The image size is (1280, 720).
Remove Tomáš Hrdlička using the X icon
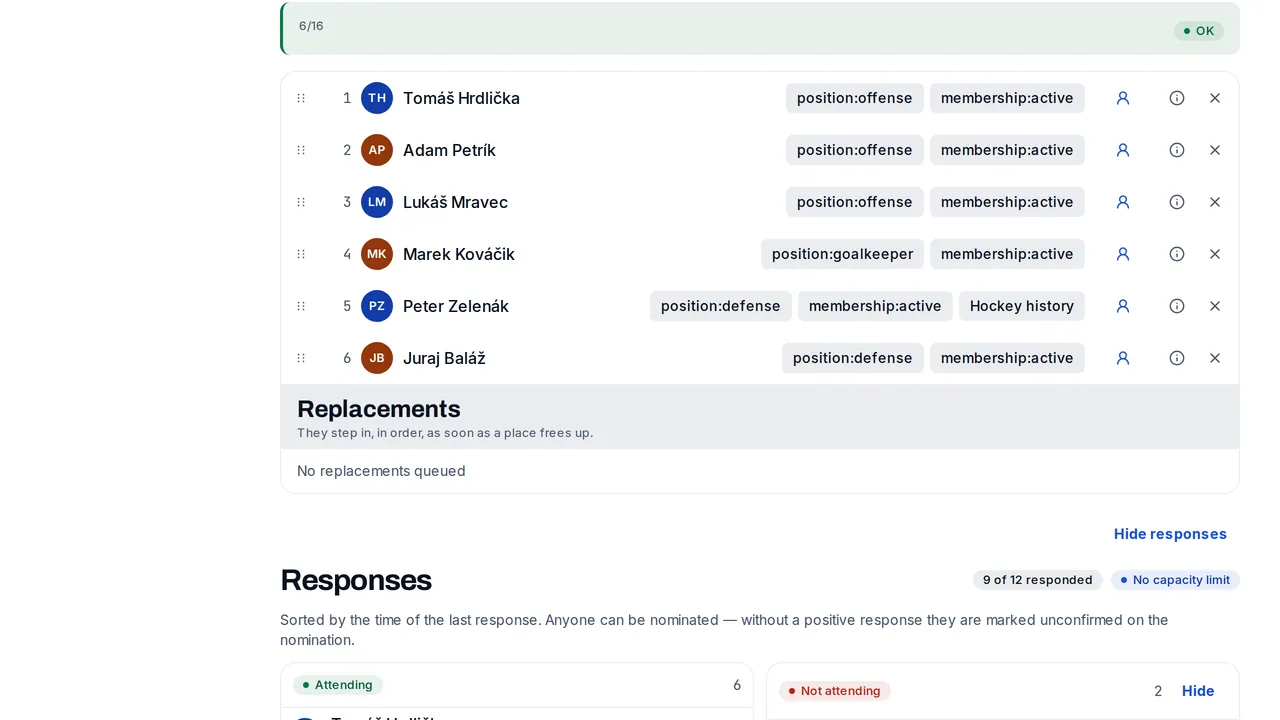coord(1215,98)
